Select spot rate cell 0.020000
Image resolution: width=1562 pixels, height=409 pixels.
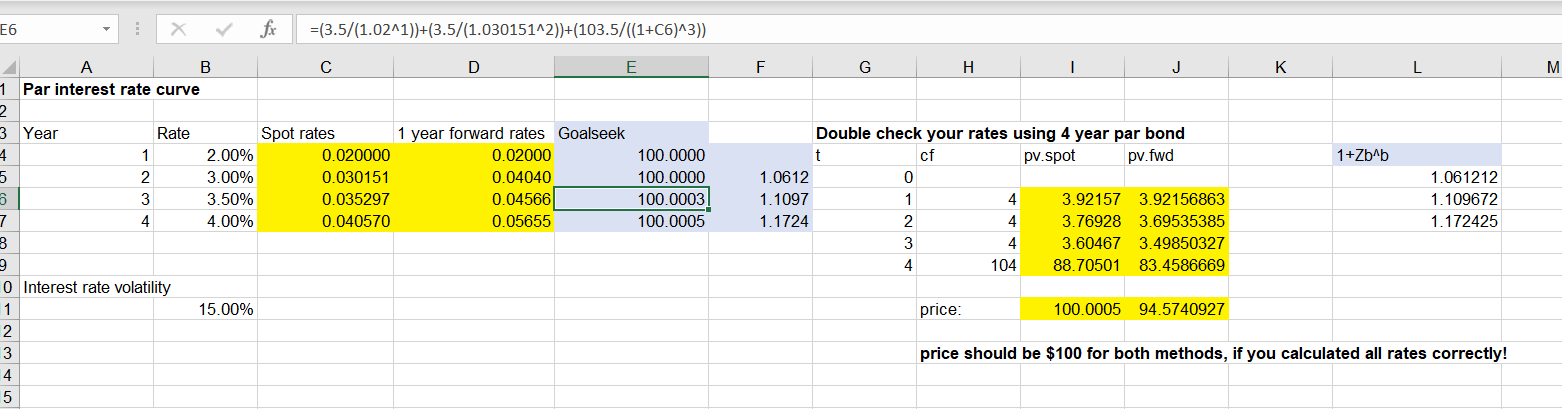click(325, 155)
